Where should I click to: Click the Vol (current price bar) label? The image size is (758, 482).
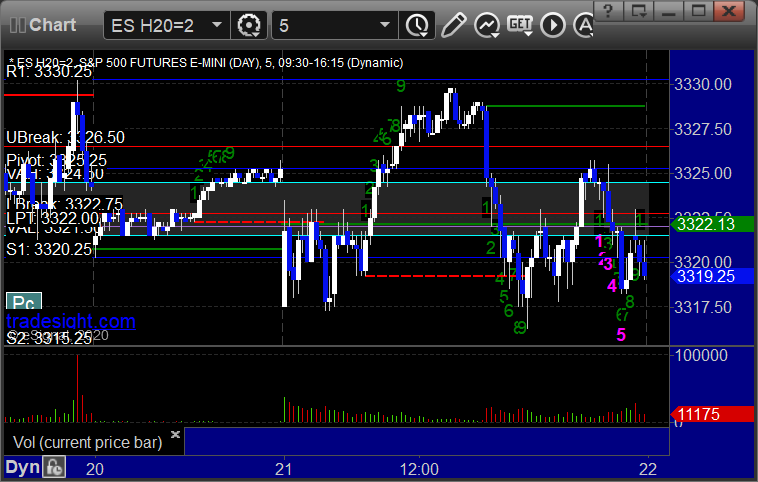(87, 442)
